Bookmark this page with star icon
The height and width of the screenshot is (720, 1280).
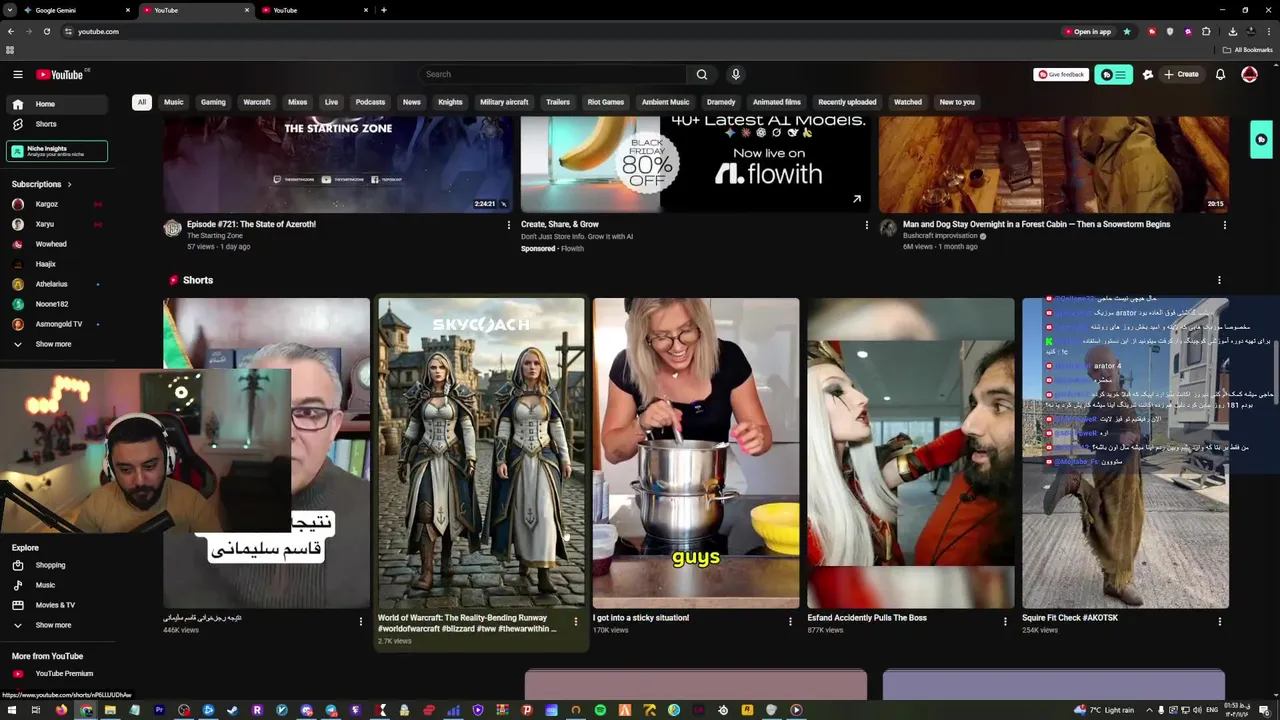[x=1127, y=31]
